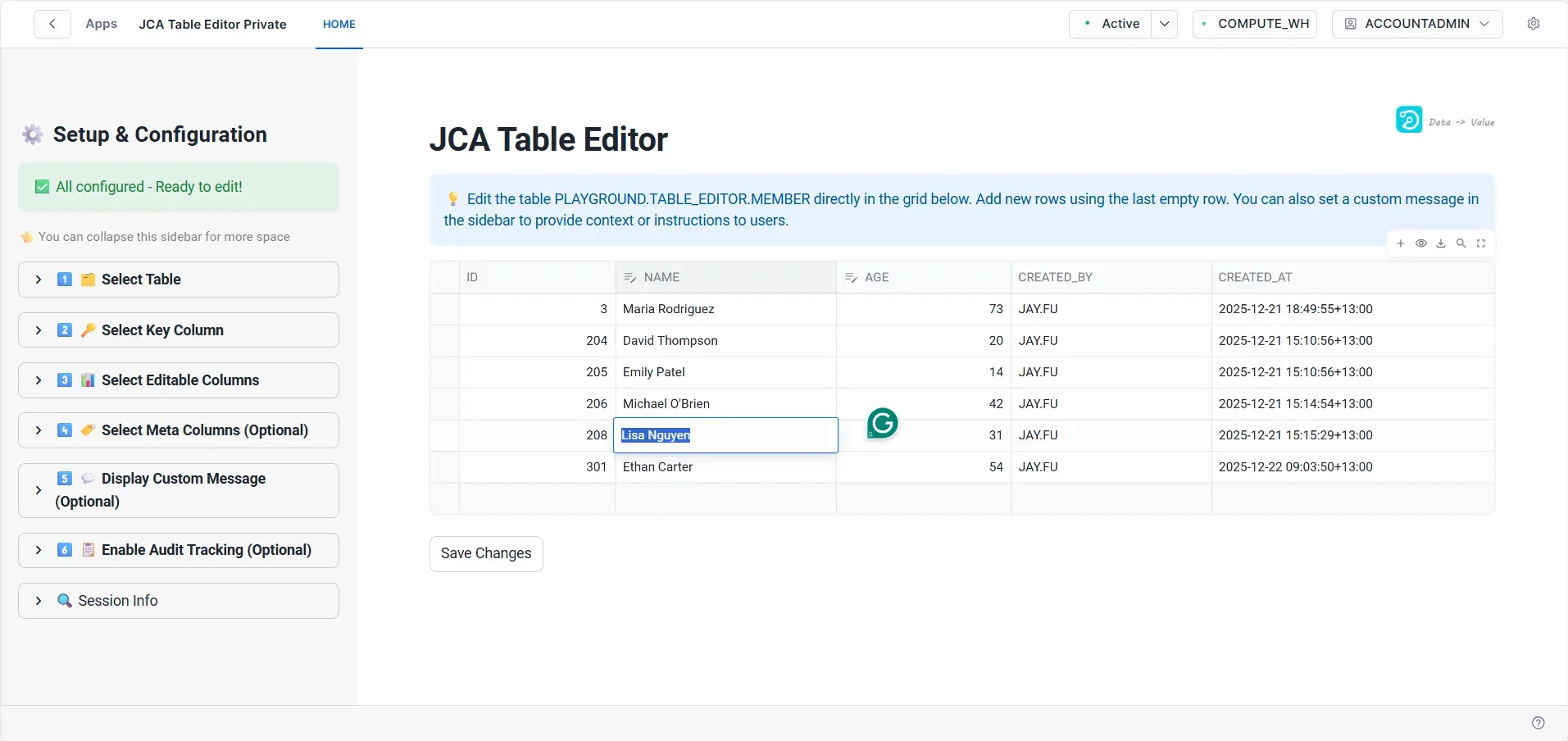
Task: Click the Apps breadcrumb link
Action: point(102,24)
